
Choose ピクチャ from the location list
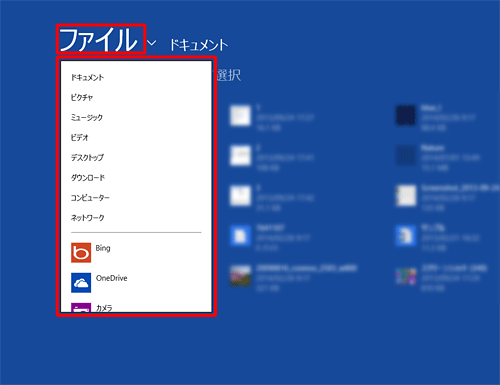(82, 97)
